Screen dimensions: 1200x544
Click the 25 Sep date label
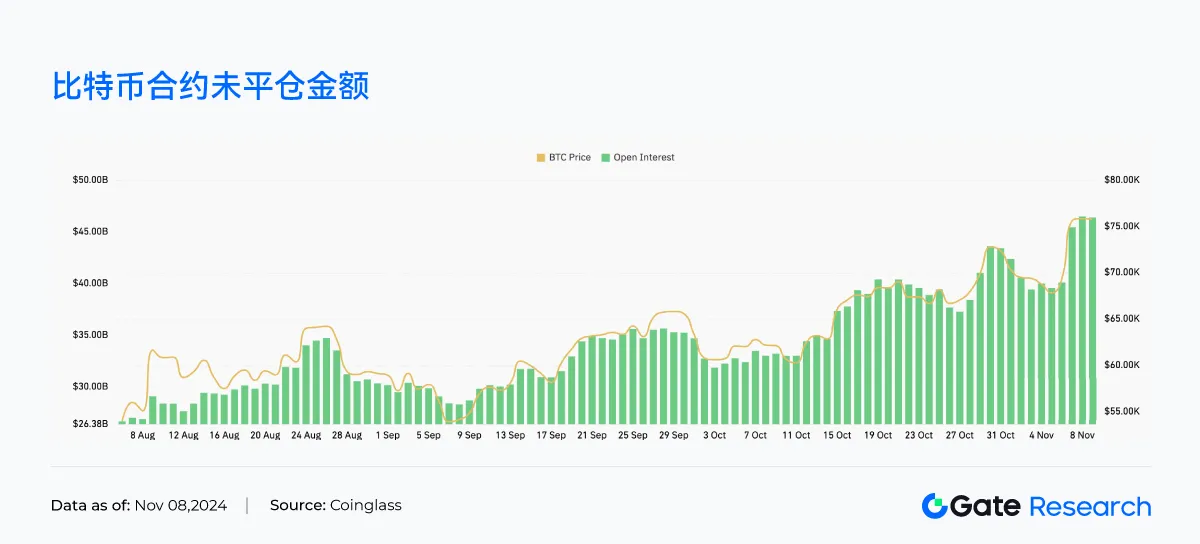(x=632, y=436)
